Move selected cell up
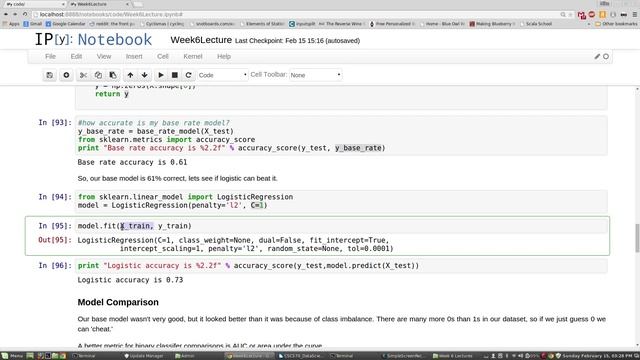Viewport: 640px width, 360px height. pos(130,75)
